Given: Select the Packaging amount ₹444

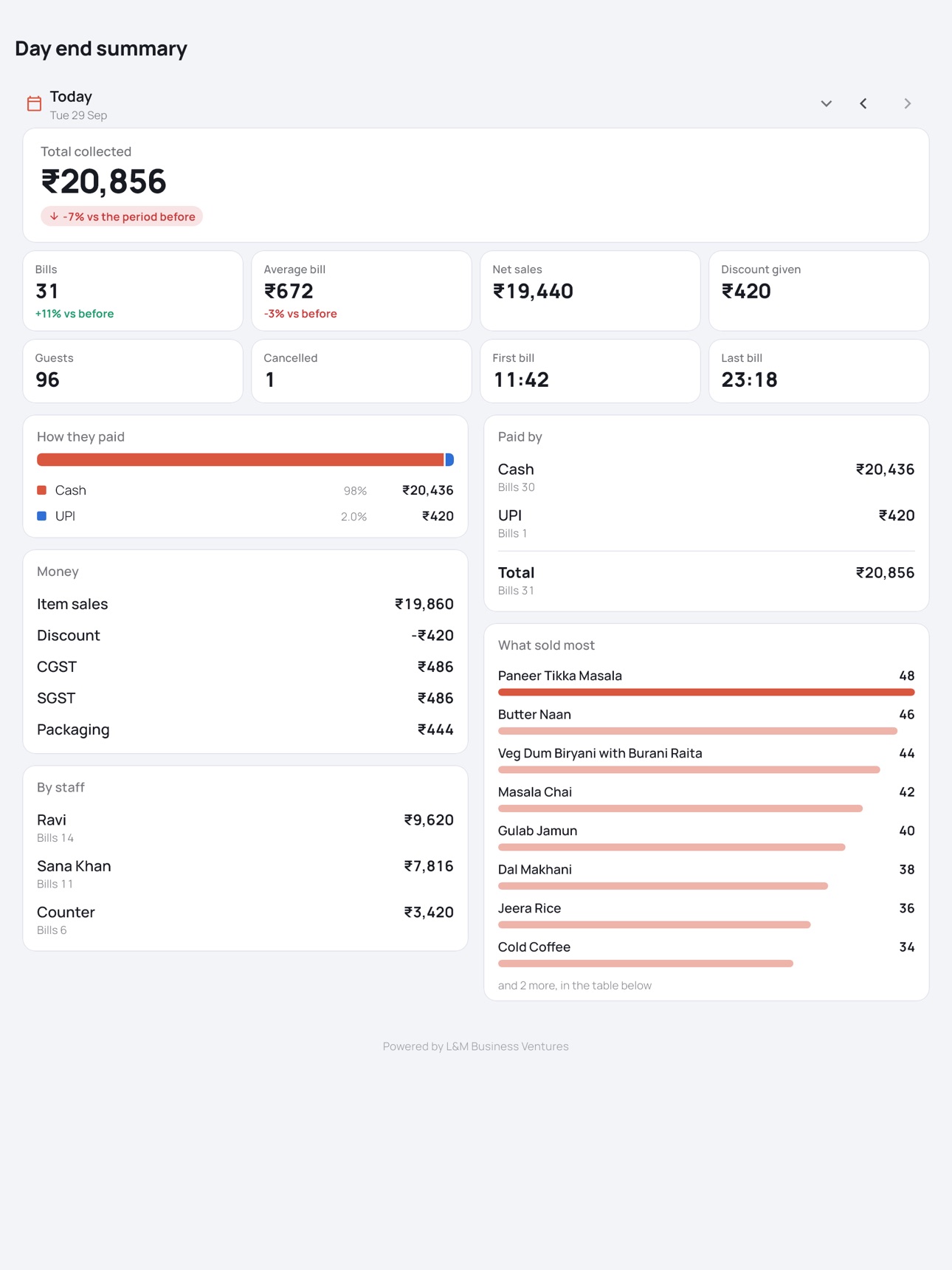Looking at the screenshot, I should [435, 730].
